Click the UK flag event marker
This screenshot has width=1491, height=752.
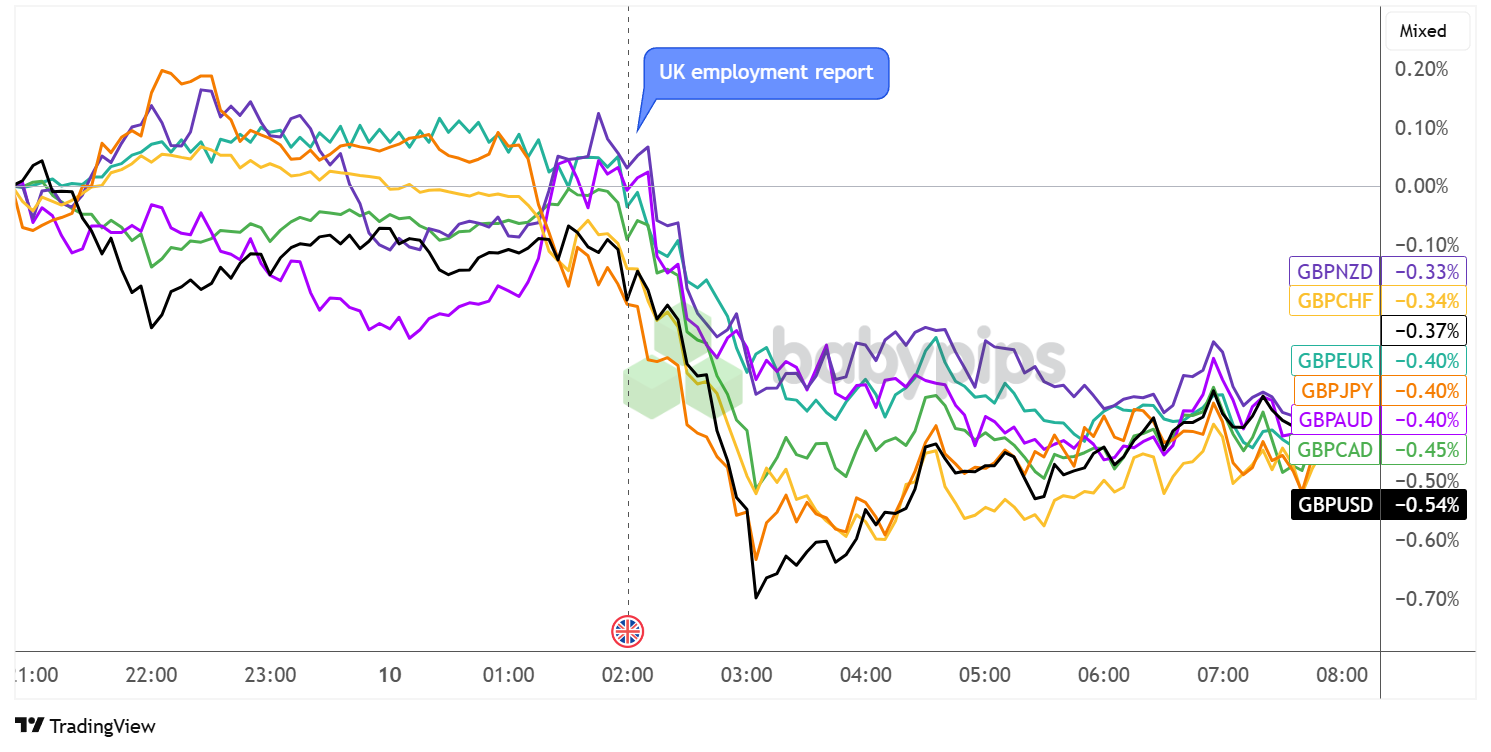coord(628,630)
